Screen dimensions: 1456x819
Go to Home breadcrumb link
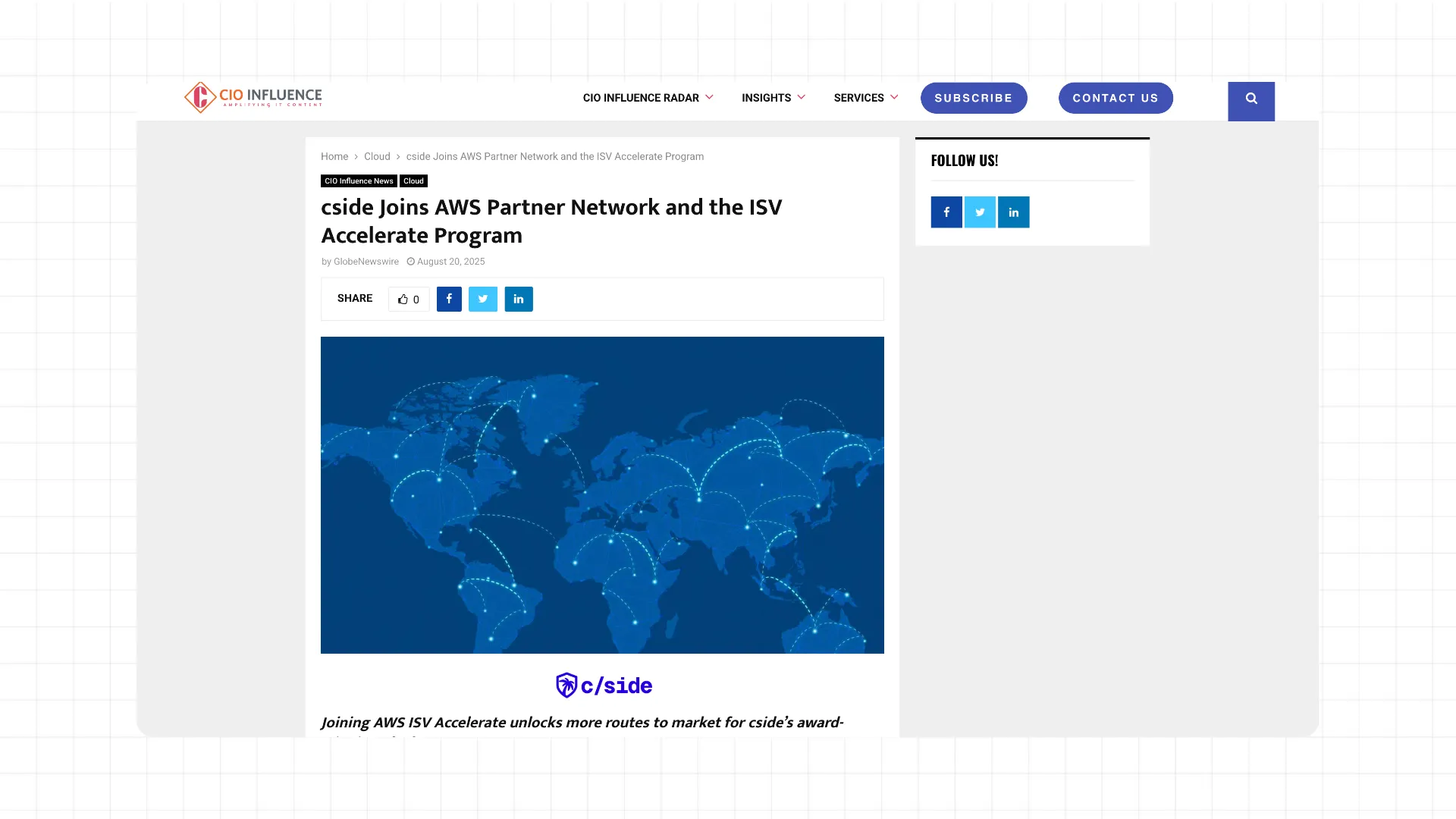click(x=334, y=156)
